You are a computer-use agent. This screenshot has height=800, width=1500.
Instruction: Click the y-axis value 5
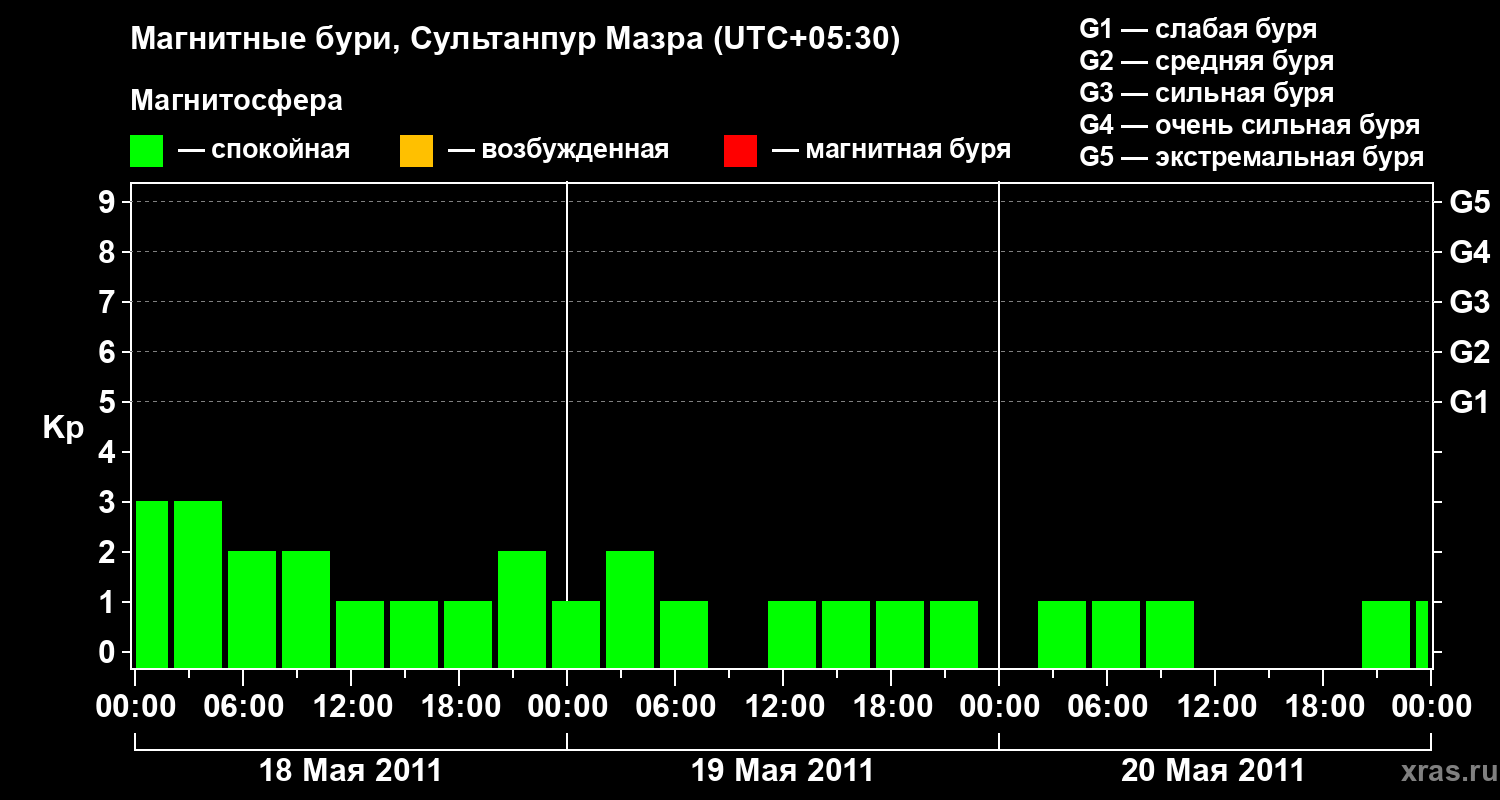coord(108,403)
